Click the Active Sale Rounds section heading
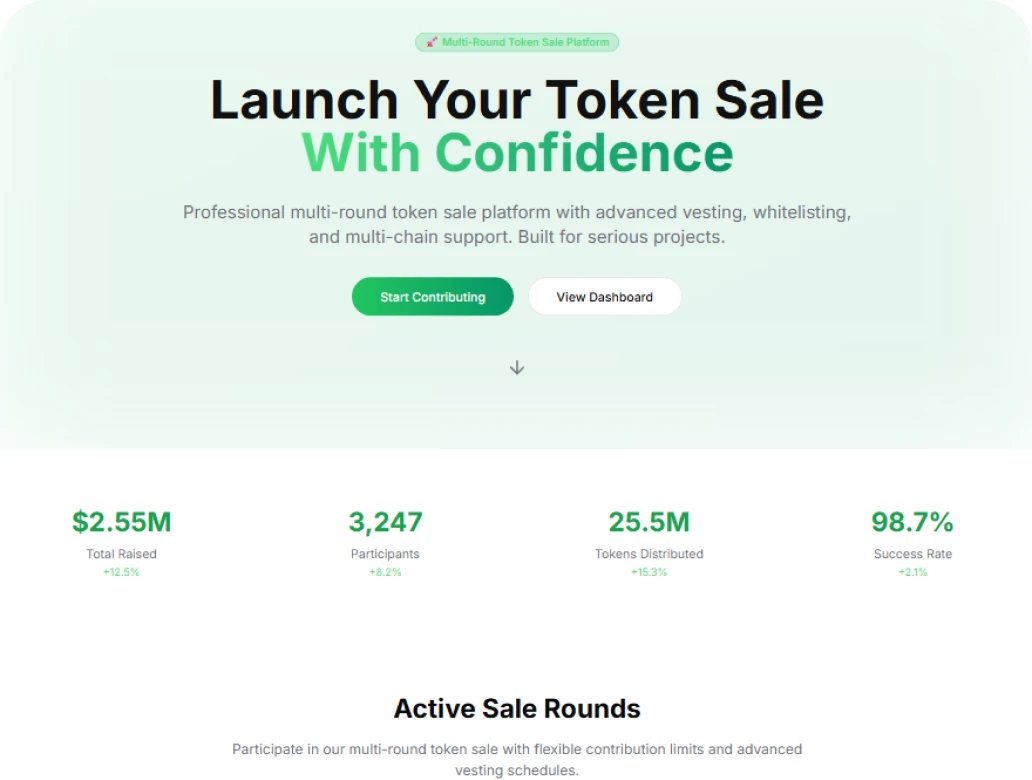Screen dimensions: 1032x780 [517, 709]
